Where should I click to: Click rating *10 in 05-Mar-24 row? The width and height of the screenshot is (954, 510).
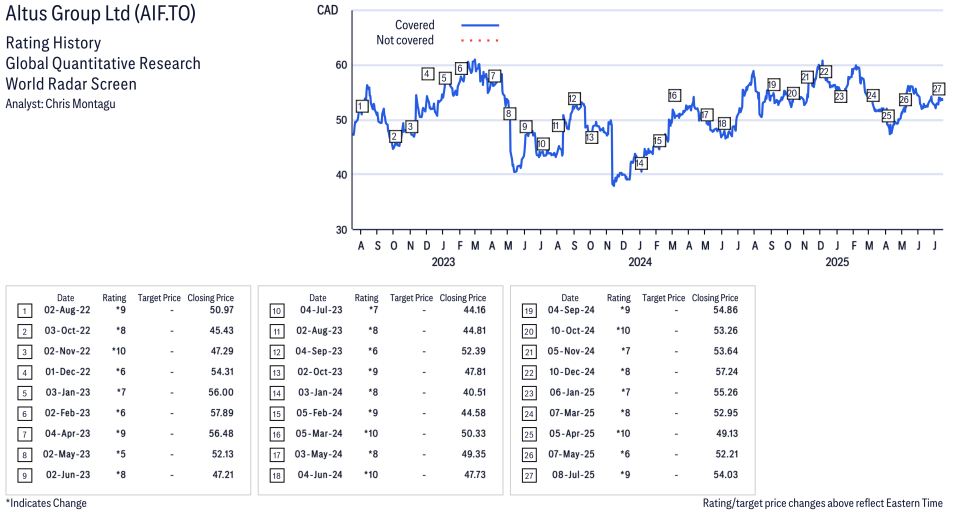point(371,433)
